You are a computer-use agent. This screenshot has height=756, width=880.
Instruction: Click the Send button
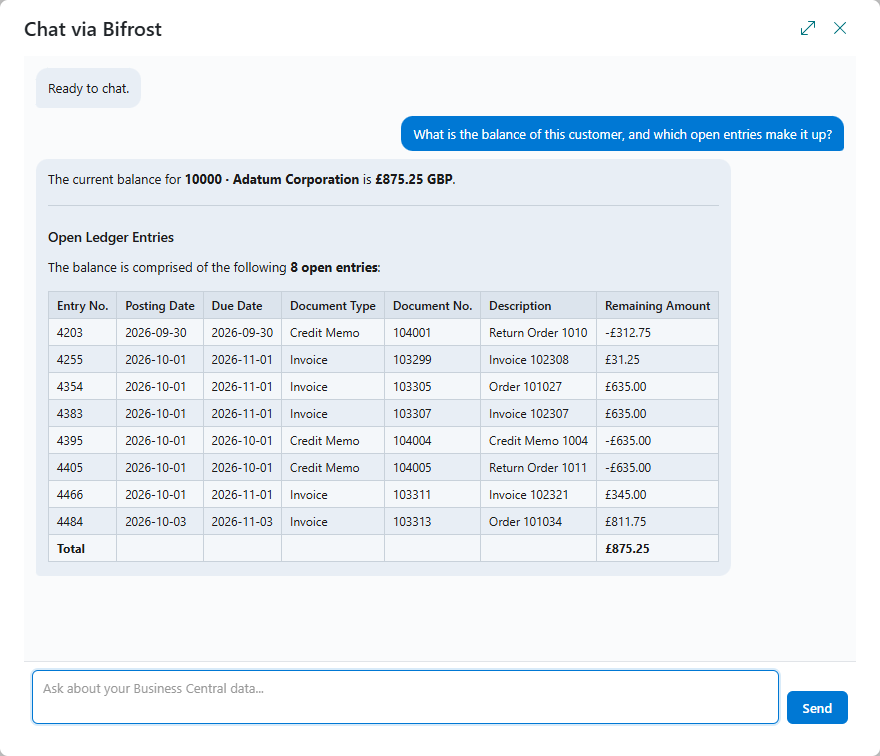coord(817,708)
